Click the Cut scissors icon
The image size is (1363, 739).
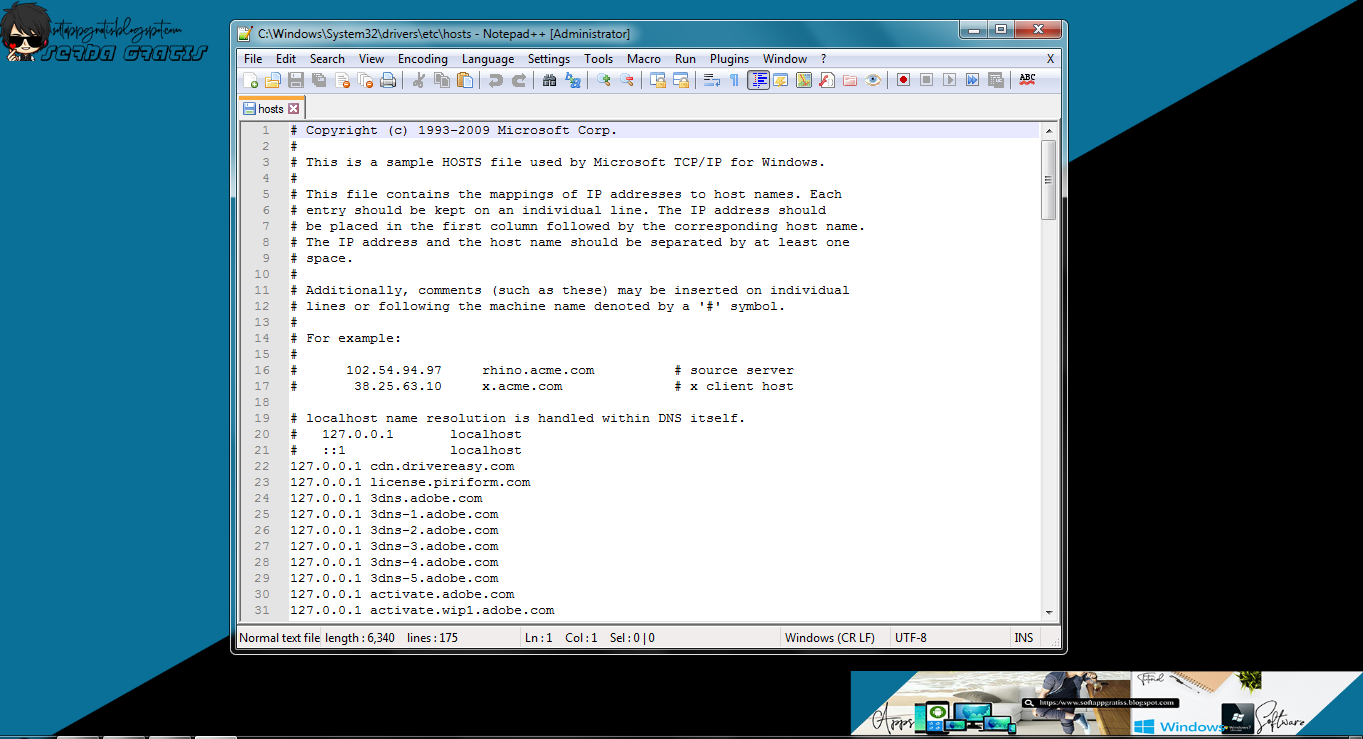pos(419,80)
